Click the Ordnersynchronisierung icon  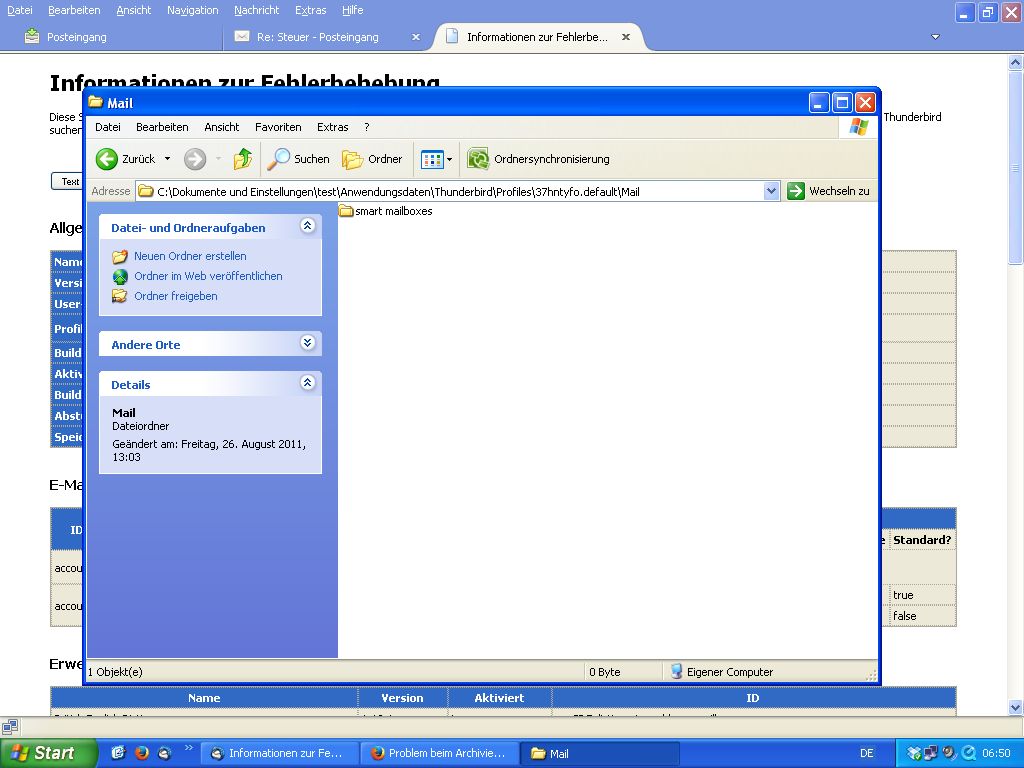pos(478,159)
